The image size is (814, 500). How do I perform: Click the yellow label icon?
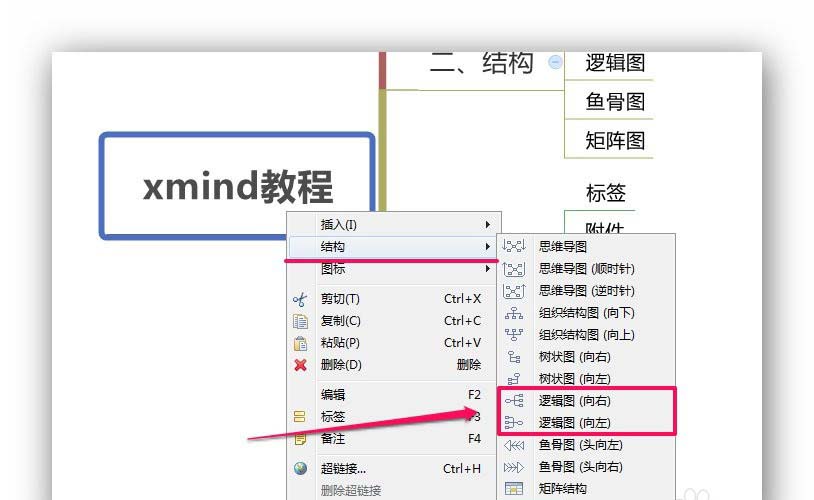pyautogui.click(x=300, y=416)
